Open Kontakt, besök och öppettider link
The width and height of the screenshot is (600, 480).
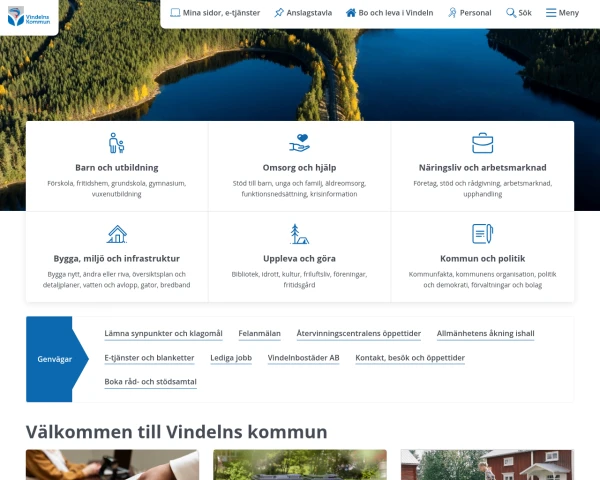coord(410,358)
